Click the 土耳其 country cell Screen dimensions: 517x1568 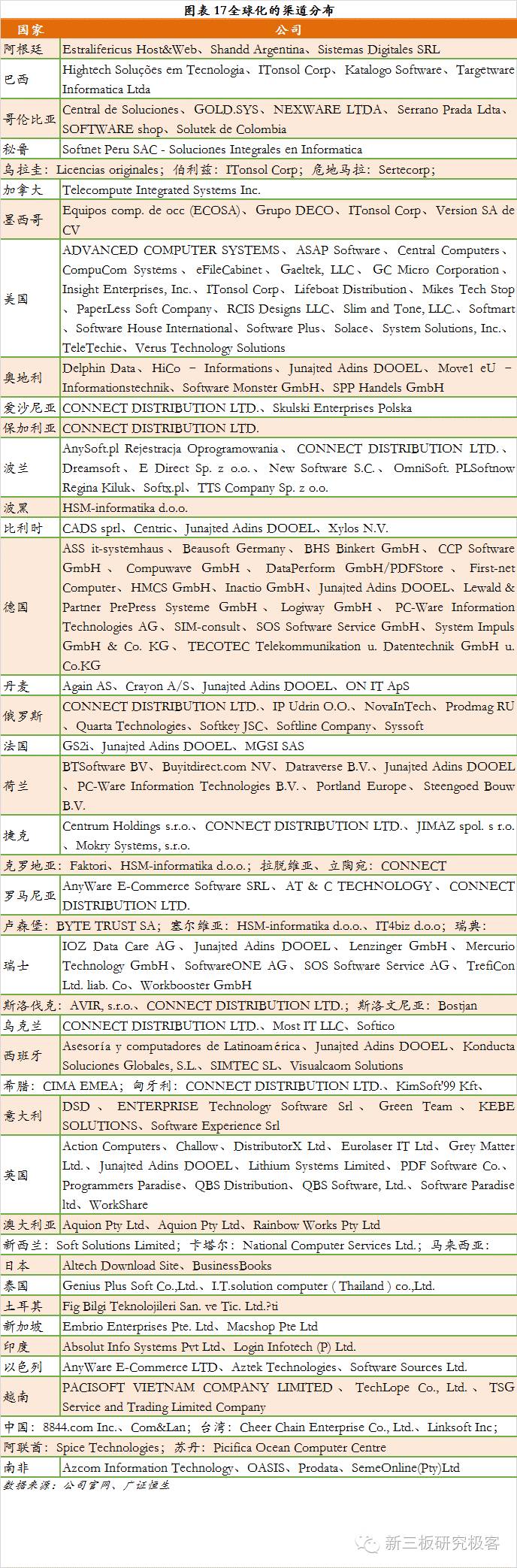pyautogui.click(x=30, y=1306)
